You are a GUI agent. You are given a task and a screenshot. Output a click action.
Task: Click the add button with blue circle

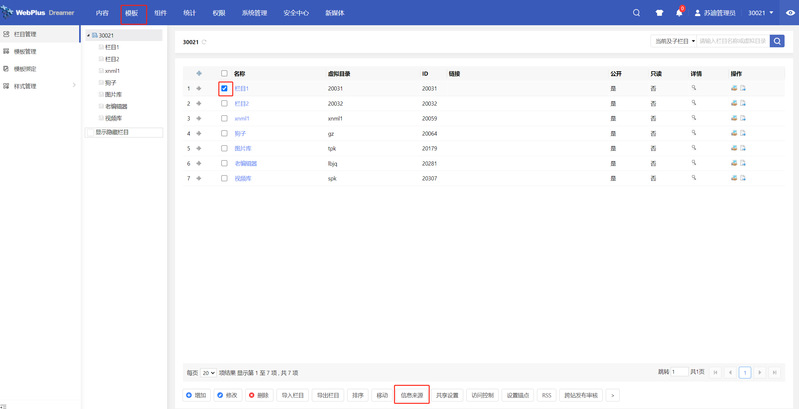tap(196, 395)
